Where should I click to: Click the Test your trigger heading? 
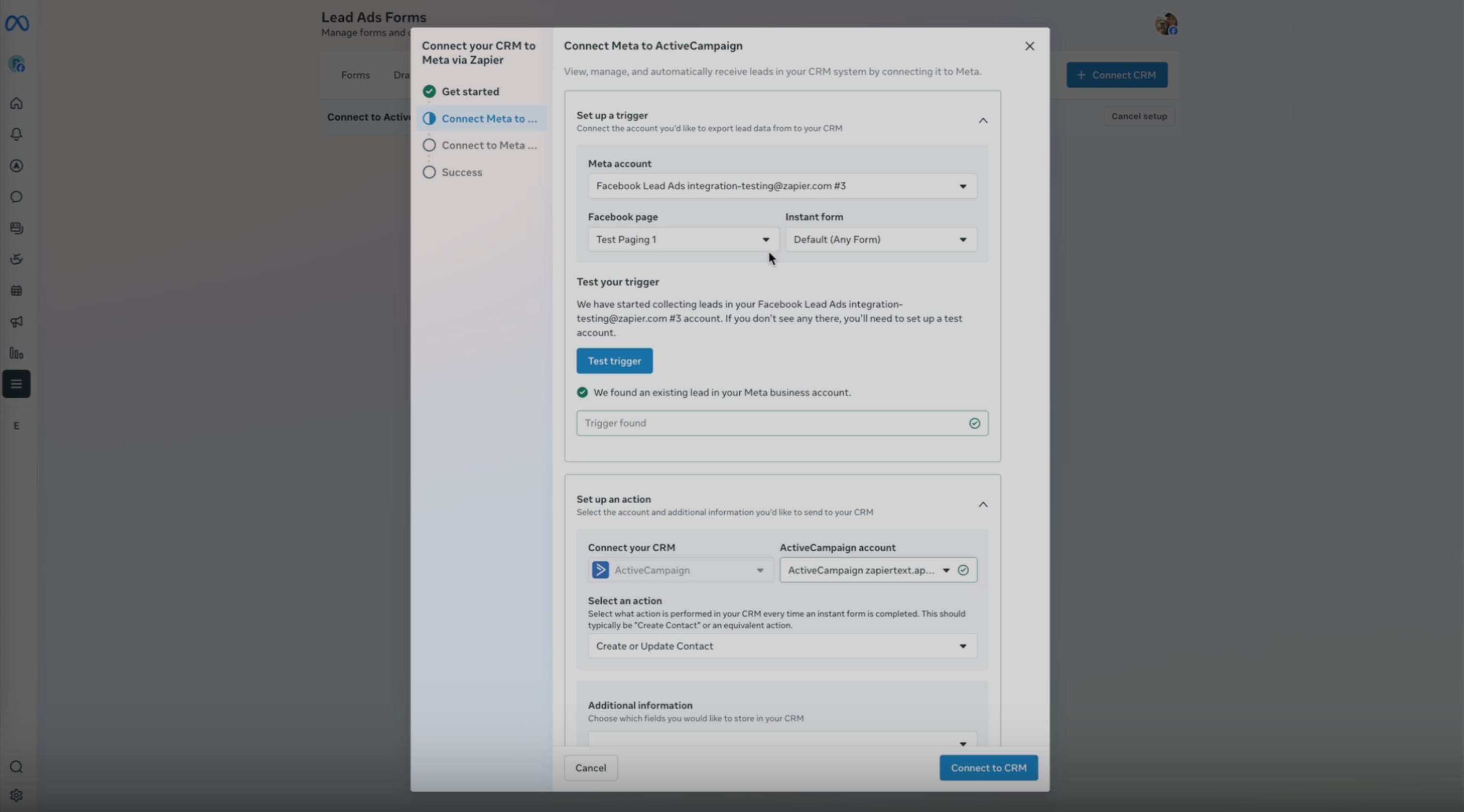coord(618,282)
